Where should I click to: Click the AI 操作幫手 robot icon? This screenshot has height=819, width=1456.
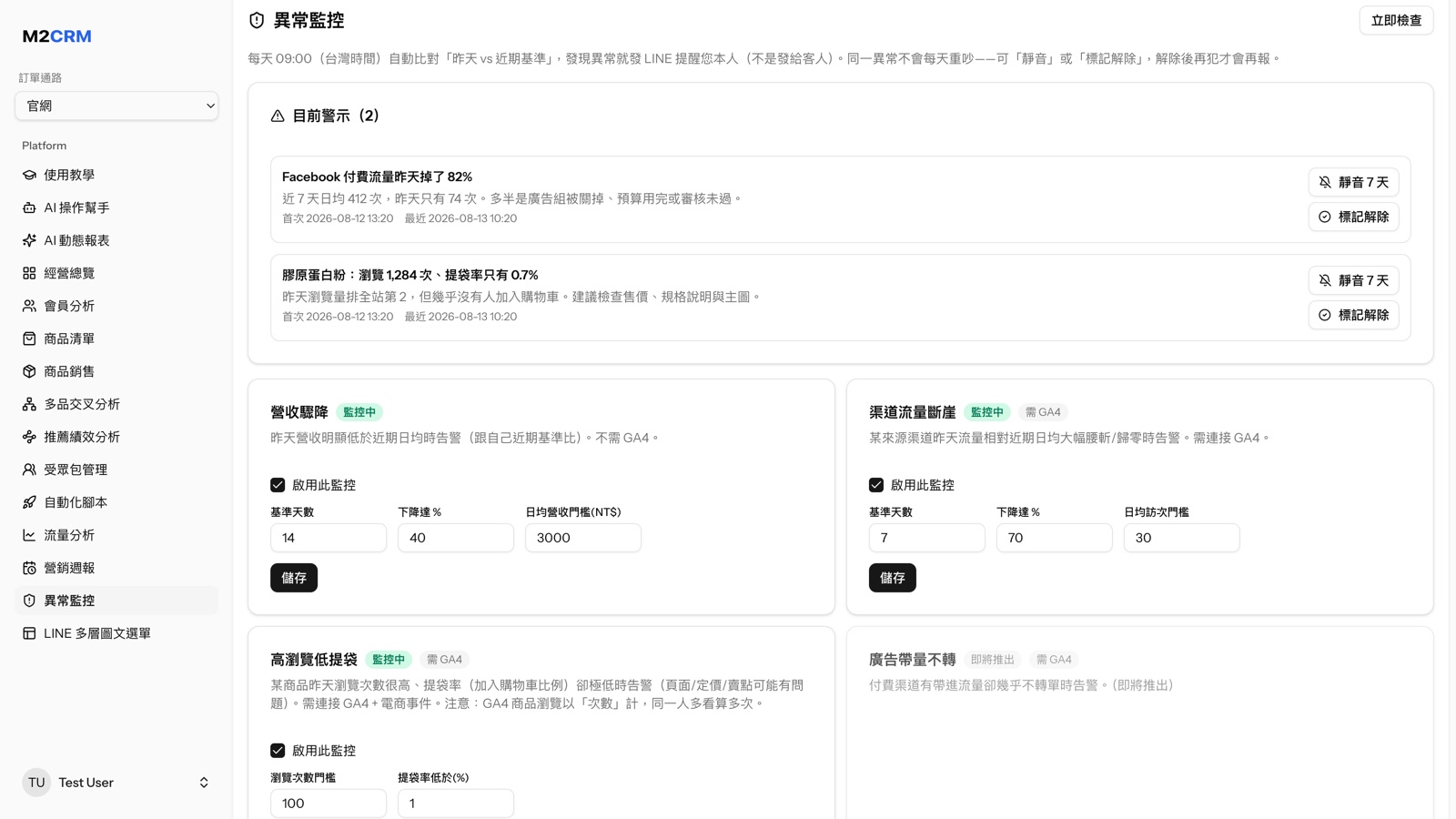[29, 207]
